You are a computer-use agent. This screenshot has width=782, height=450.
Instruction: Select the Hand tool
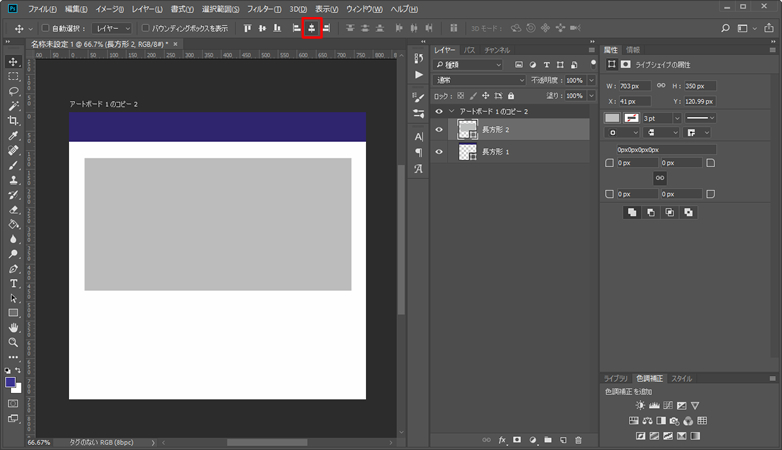(x=13, y=328)
